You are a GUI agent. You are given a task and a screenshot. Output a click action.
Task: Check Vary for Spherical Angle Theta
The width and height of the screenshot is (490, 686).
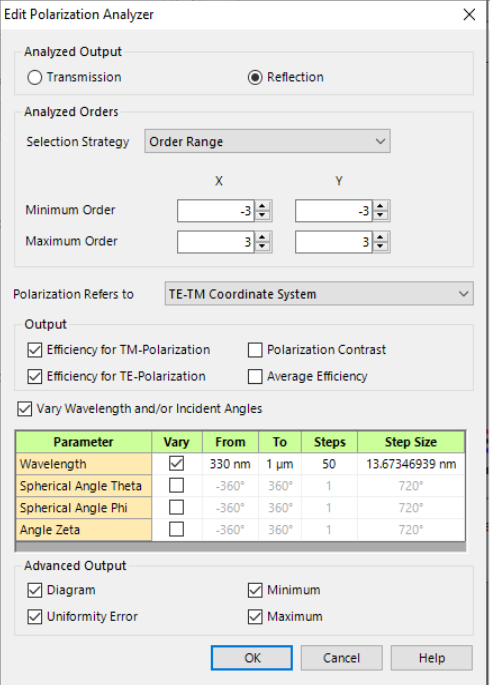(x=177, y=486)
